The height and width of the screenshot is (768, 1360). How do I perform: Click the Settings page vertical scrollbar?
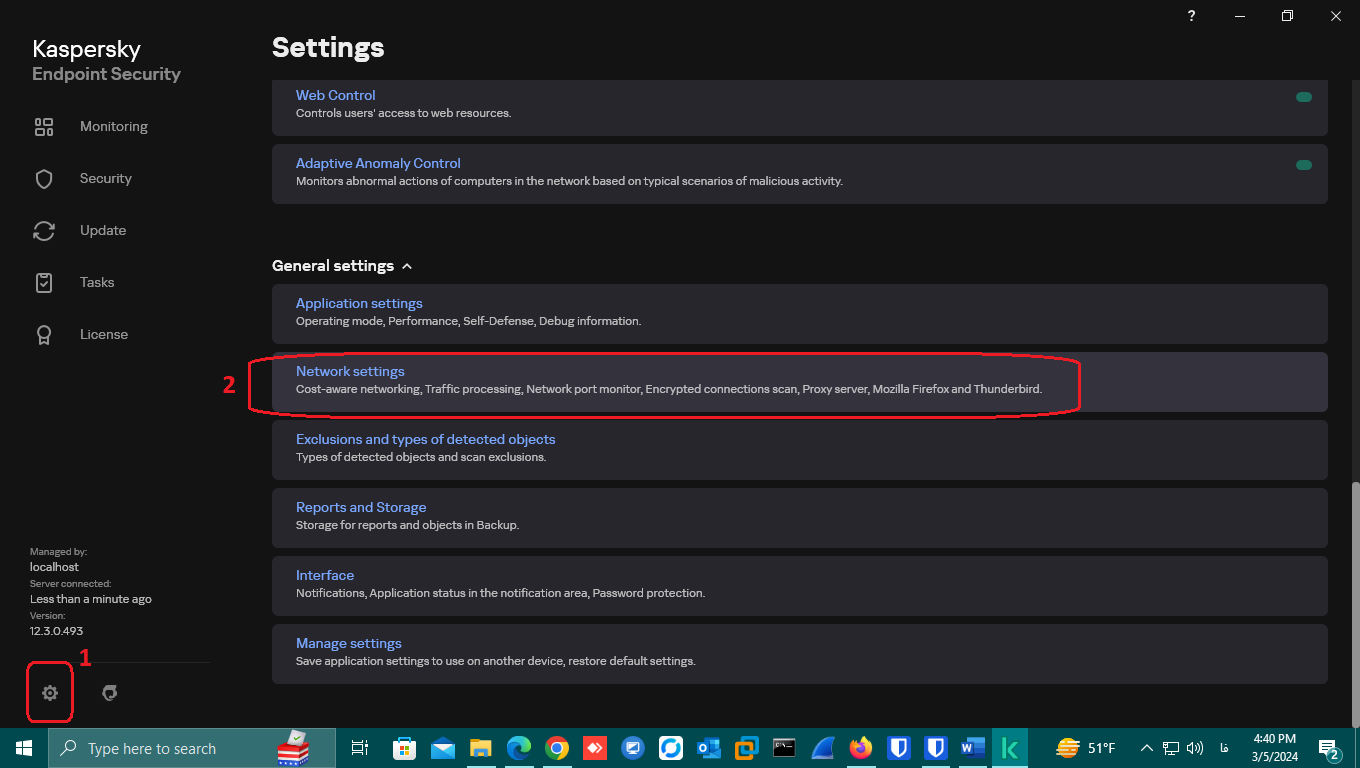tap(1355, 603)
